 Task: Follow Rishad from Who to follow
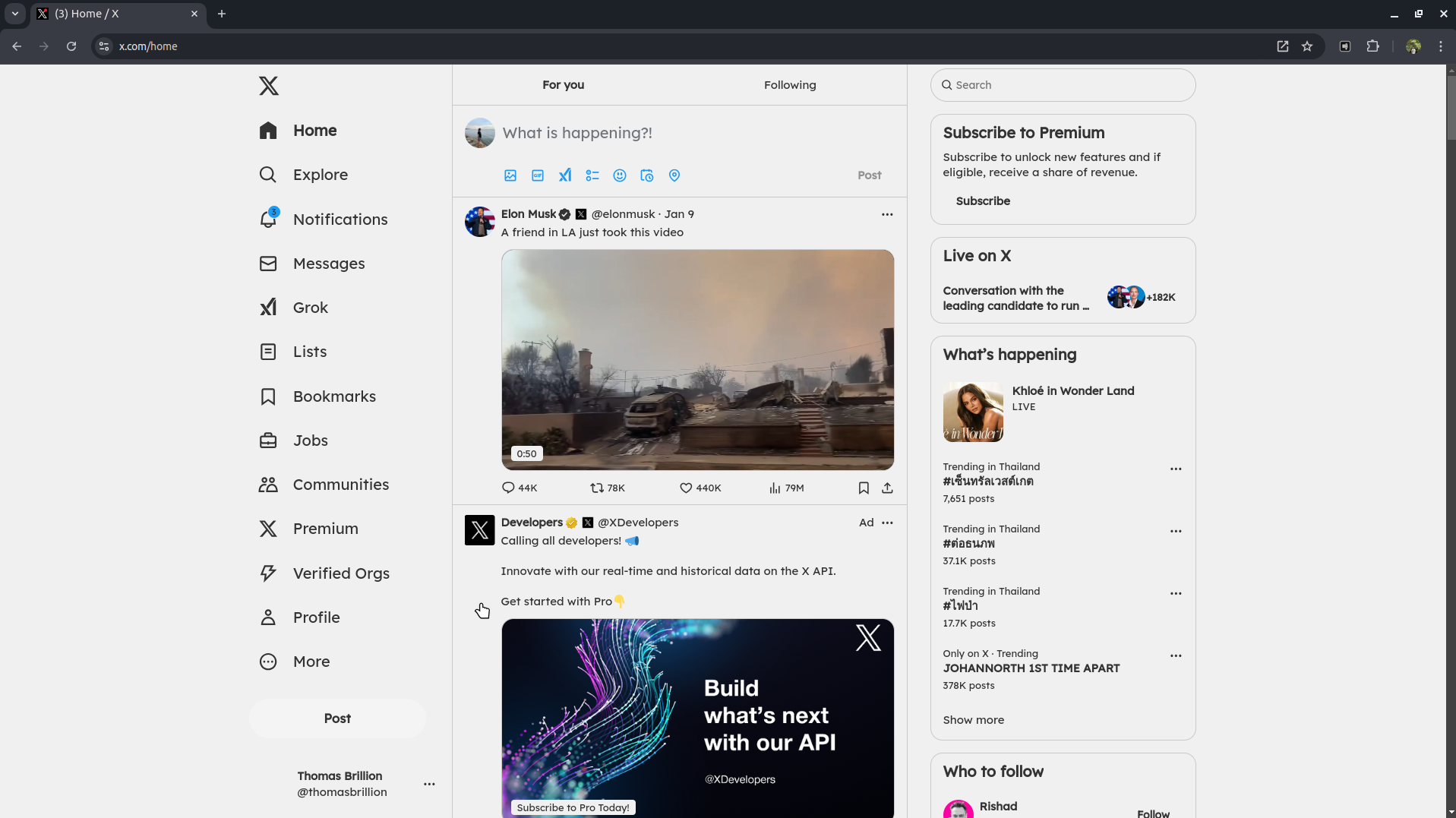click(x=1153, y=813)
